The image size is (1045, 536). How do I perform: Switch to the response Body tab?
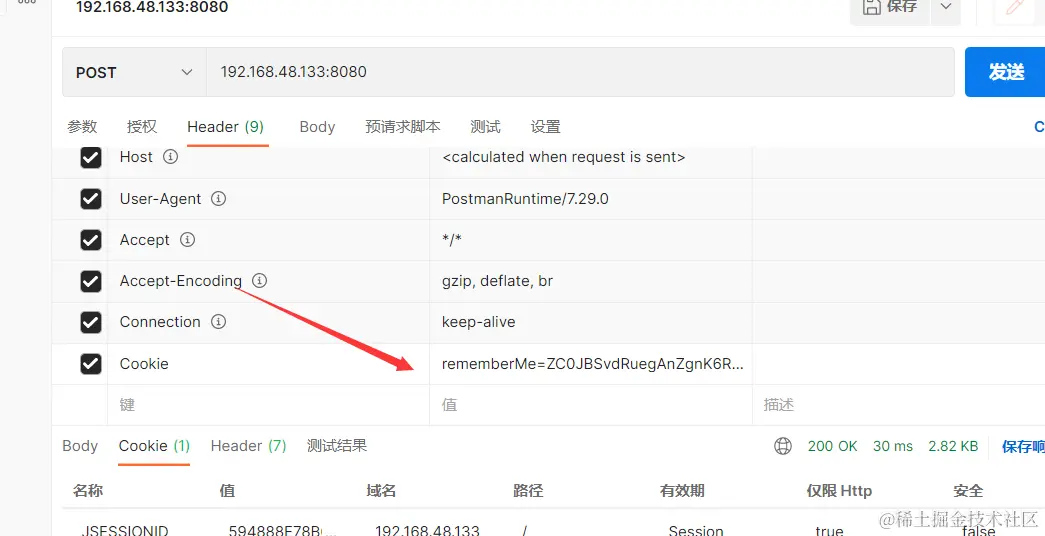(x=80, y=446)
